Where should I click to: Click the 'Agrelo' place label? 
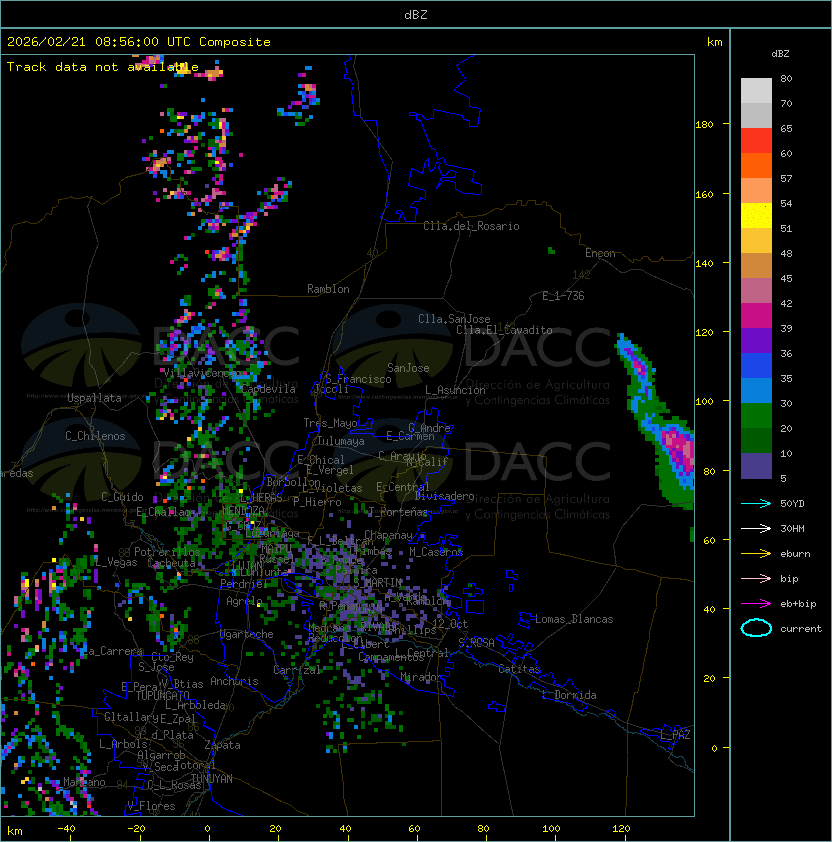point(244,601)
